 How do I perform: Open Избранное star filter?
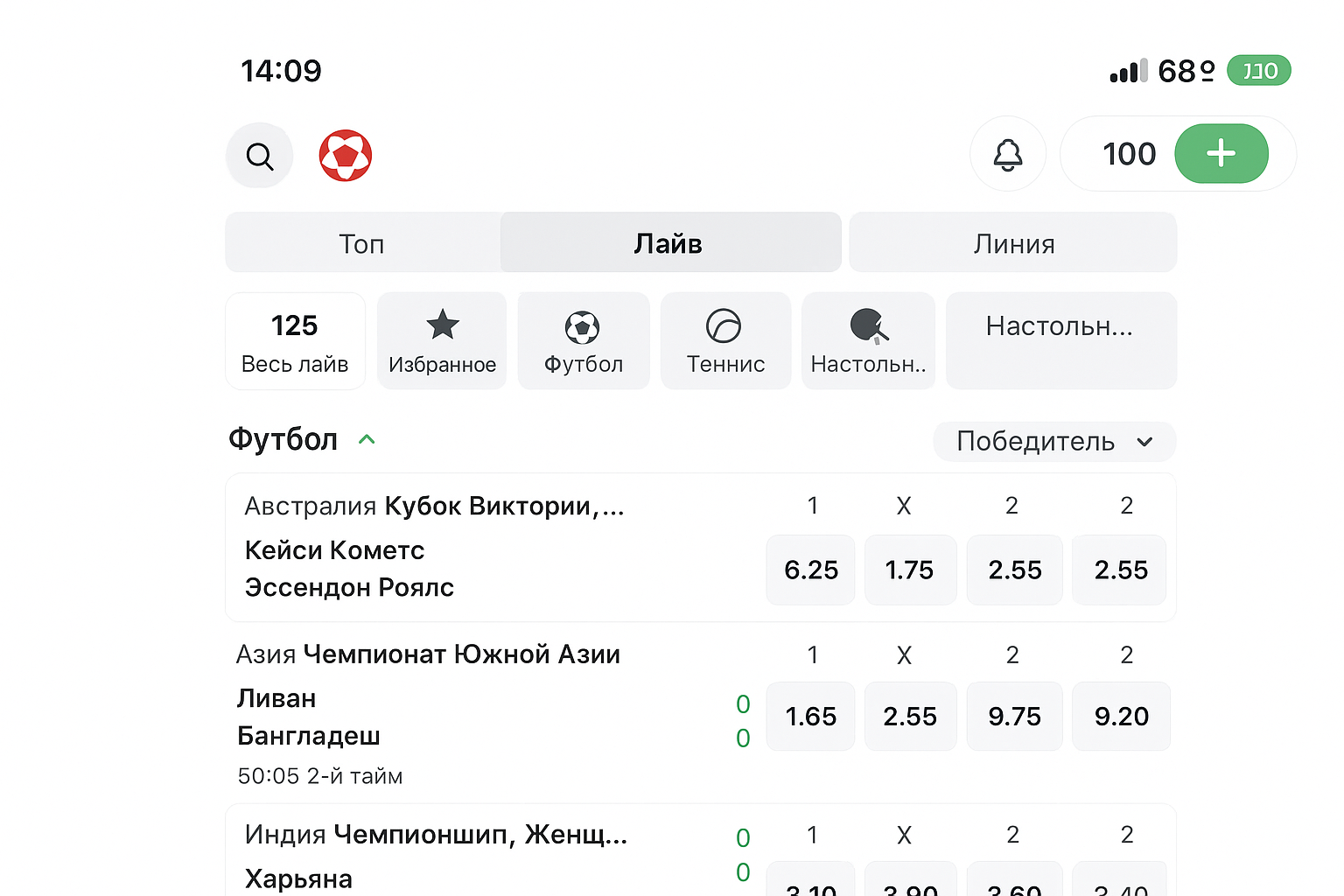[442, 340]
